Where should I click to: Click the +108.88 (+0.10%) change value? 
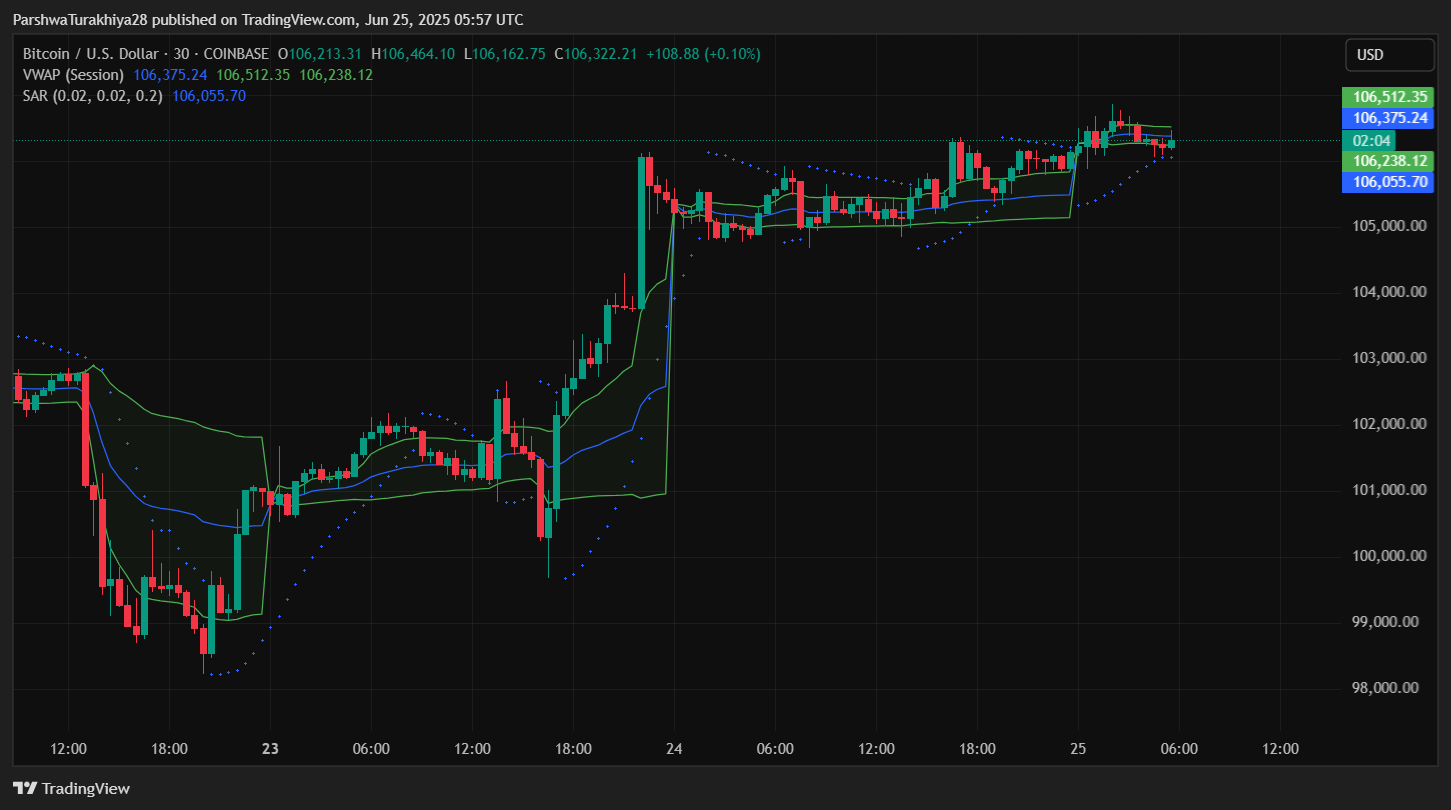[704, 54]
